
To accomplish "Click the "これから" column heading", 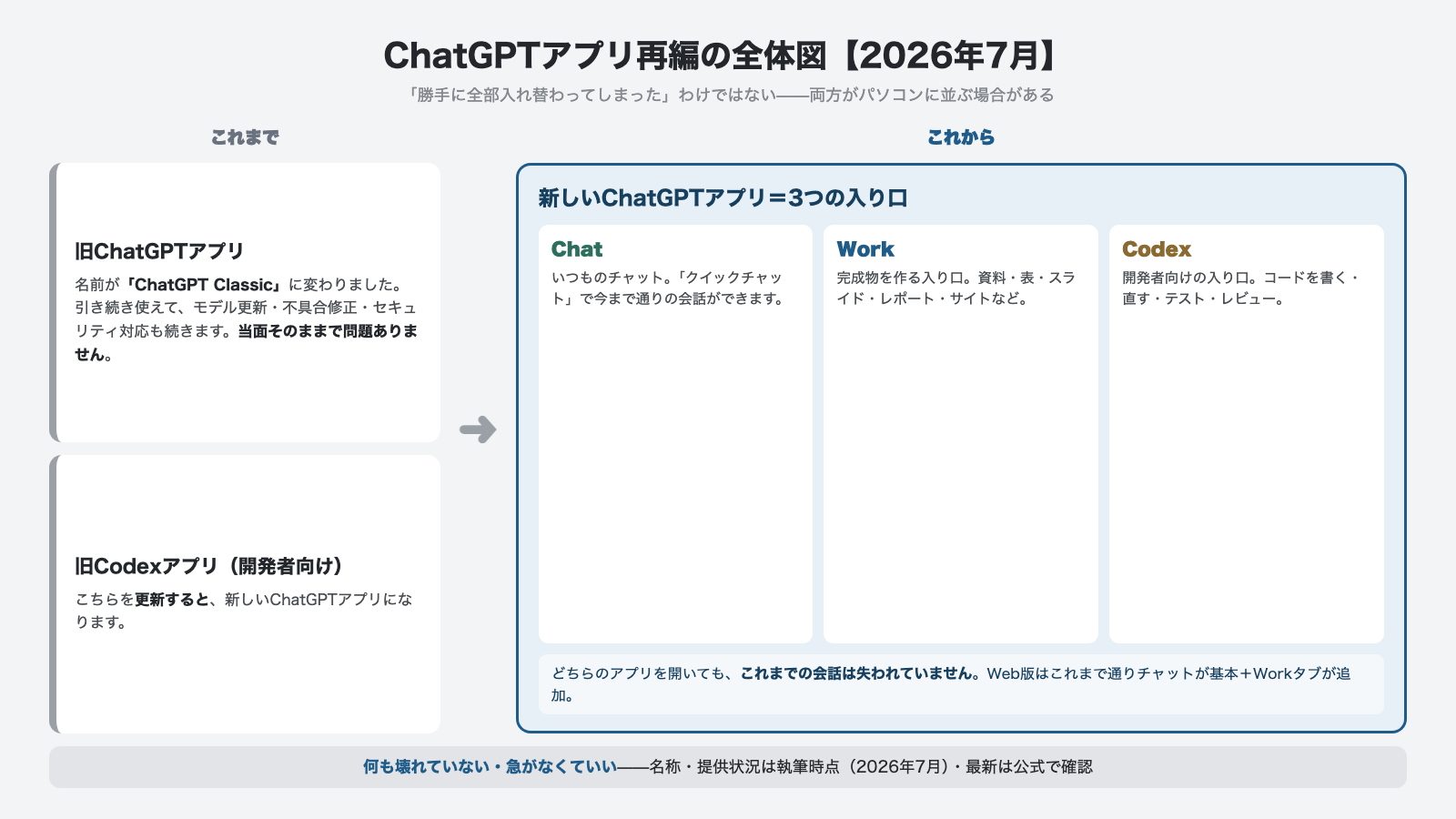I will (x=961, y=137).
